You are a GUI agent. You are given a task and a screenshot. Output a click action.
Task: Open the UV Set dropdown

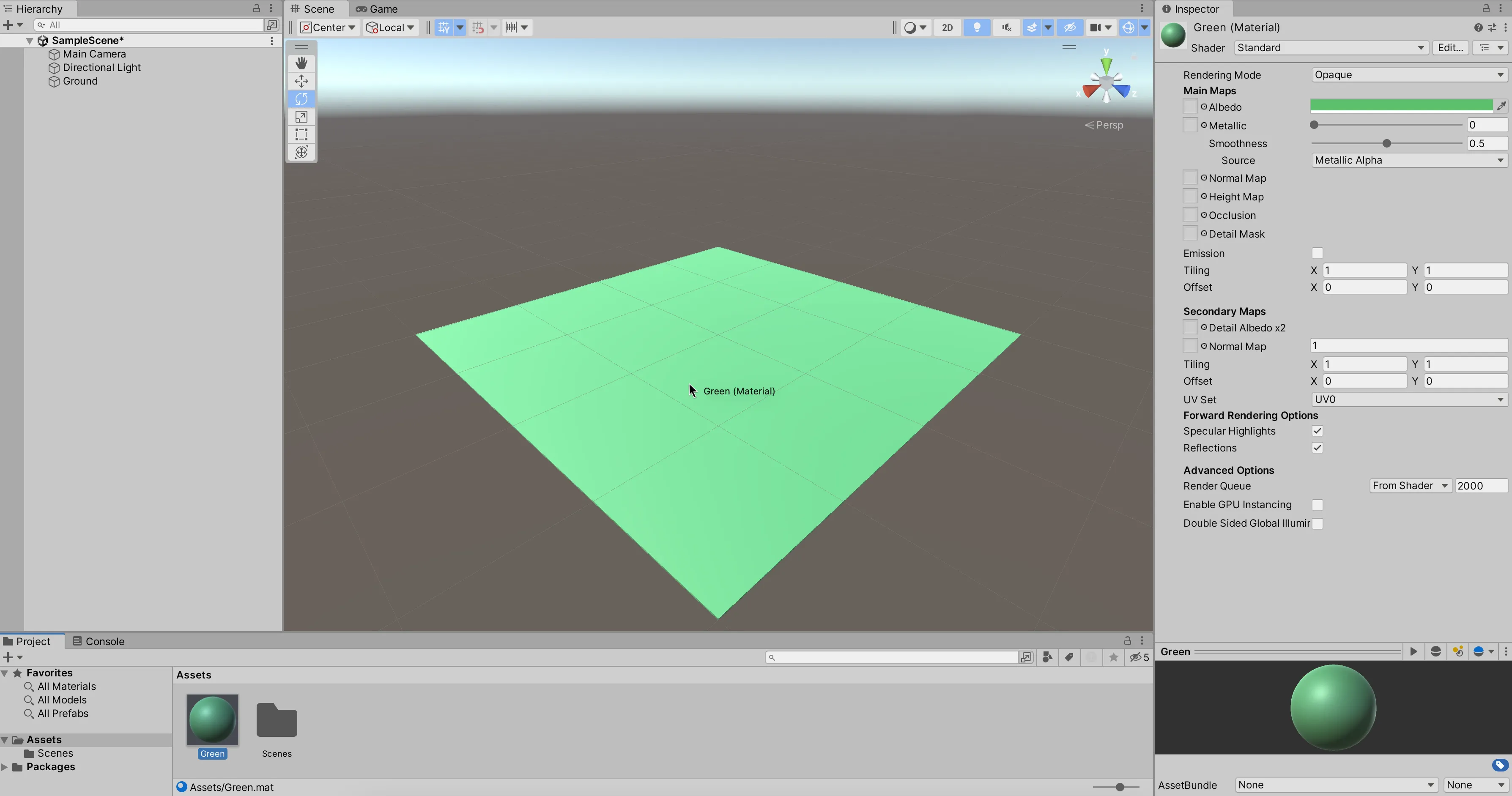1409,399
